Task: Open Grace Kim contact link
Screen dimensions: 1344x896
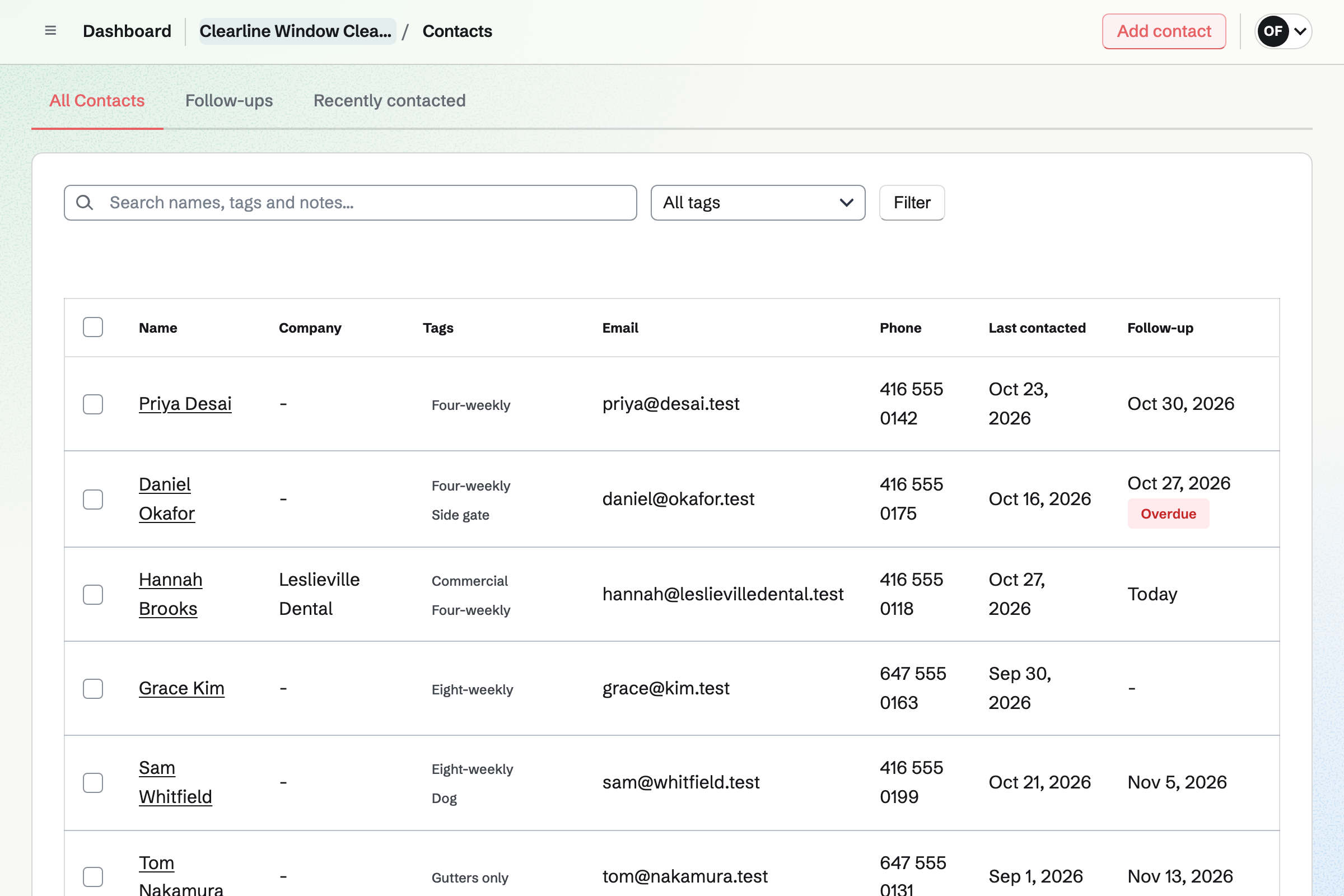Action: pyautogui.click(x=181, y=689)
